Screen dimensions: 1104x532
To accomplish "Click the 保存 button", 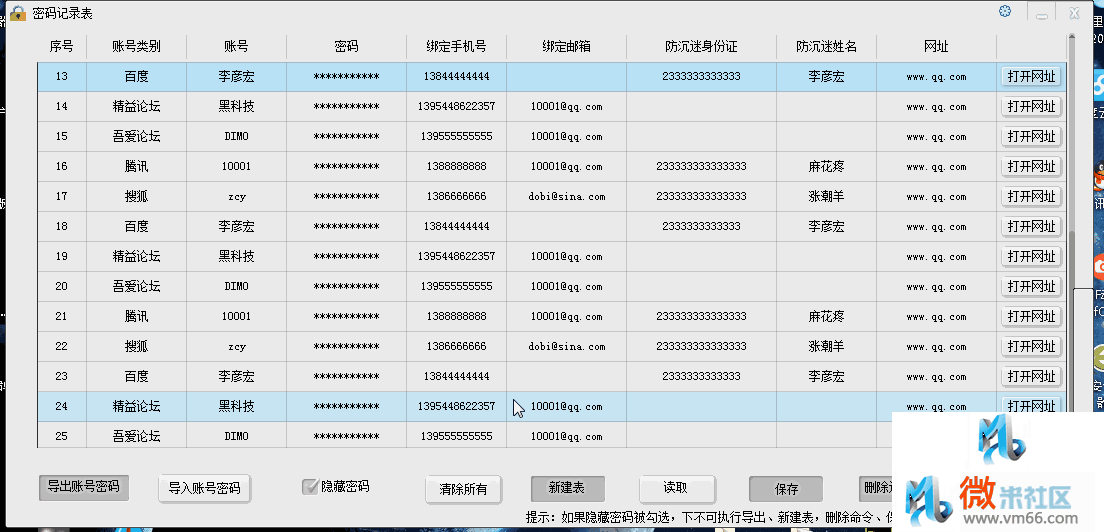I will click(x=786, y=489).
